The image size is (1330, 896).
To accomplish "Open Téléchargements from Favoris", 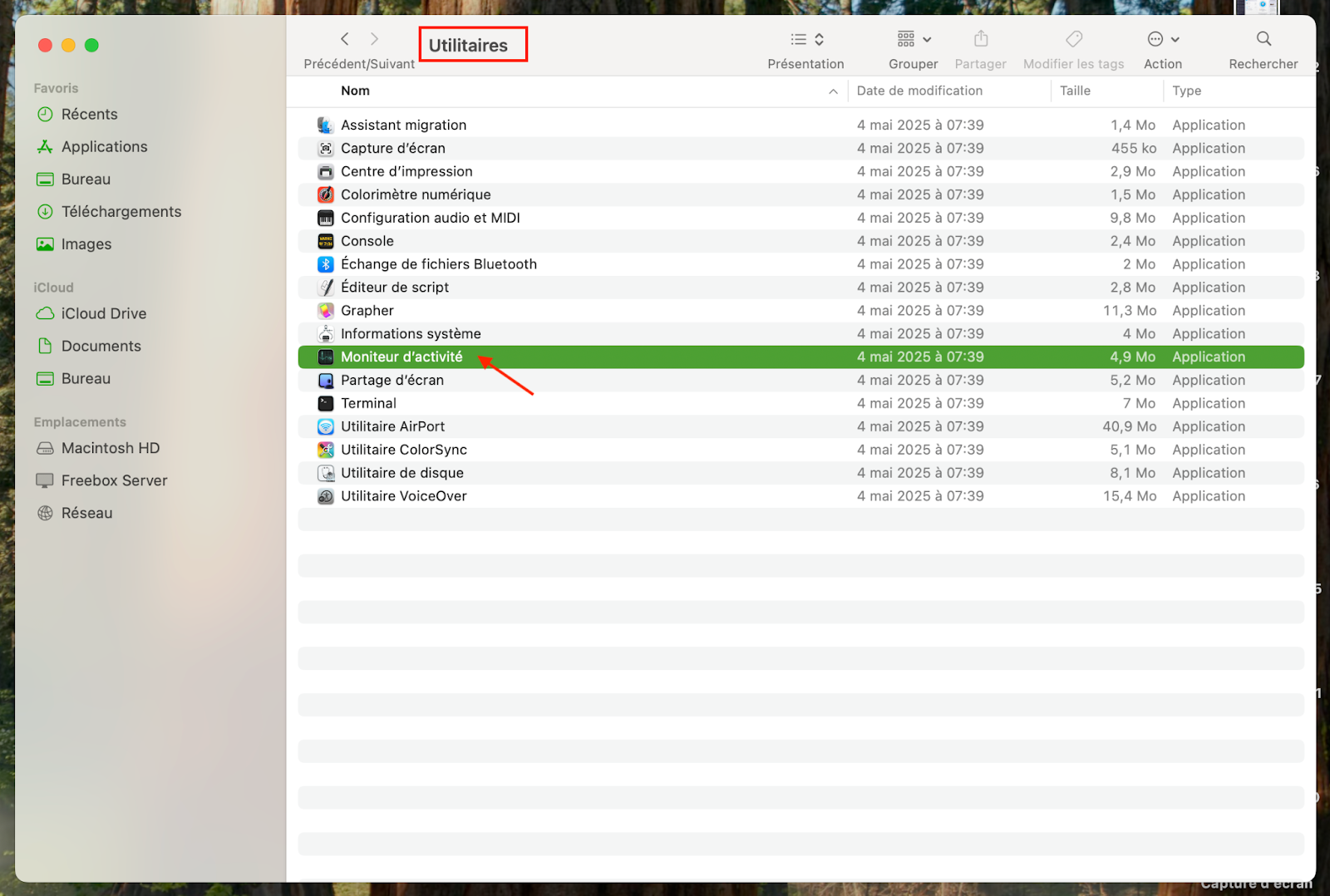I will click(x=121, y=211).
